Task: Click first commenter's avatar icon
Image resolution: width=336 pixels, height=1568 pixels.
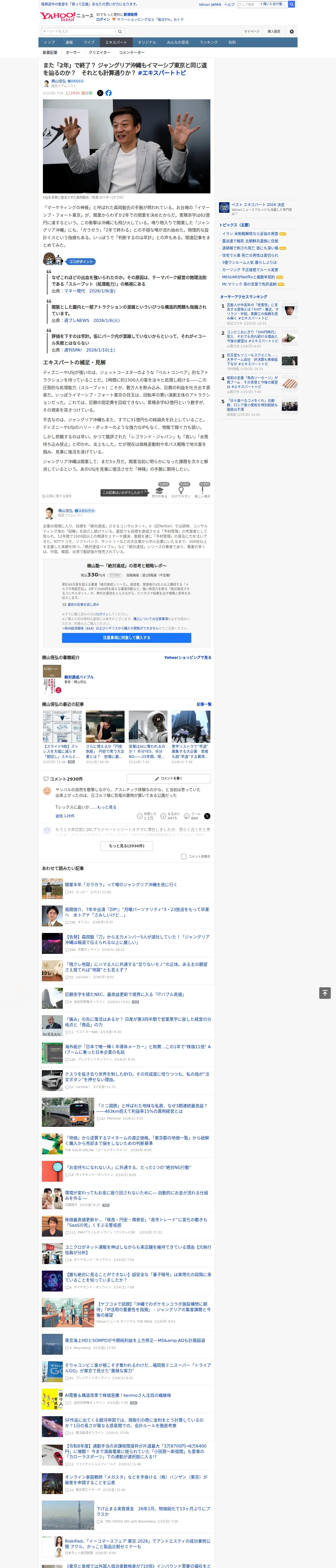Action: pyautogui.click(x=47, y=791)
